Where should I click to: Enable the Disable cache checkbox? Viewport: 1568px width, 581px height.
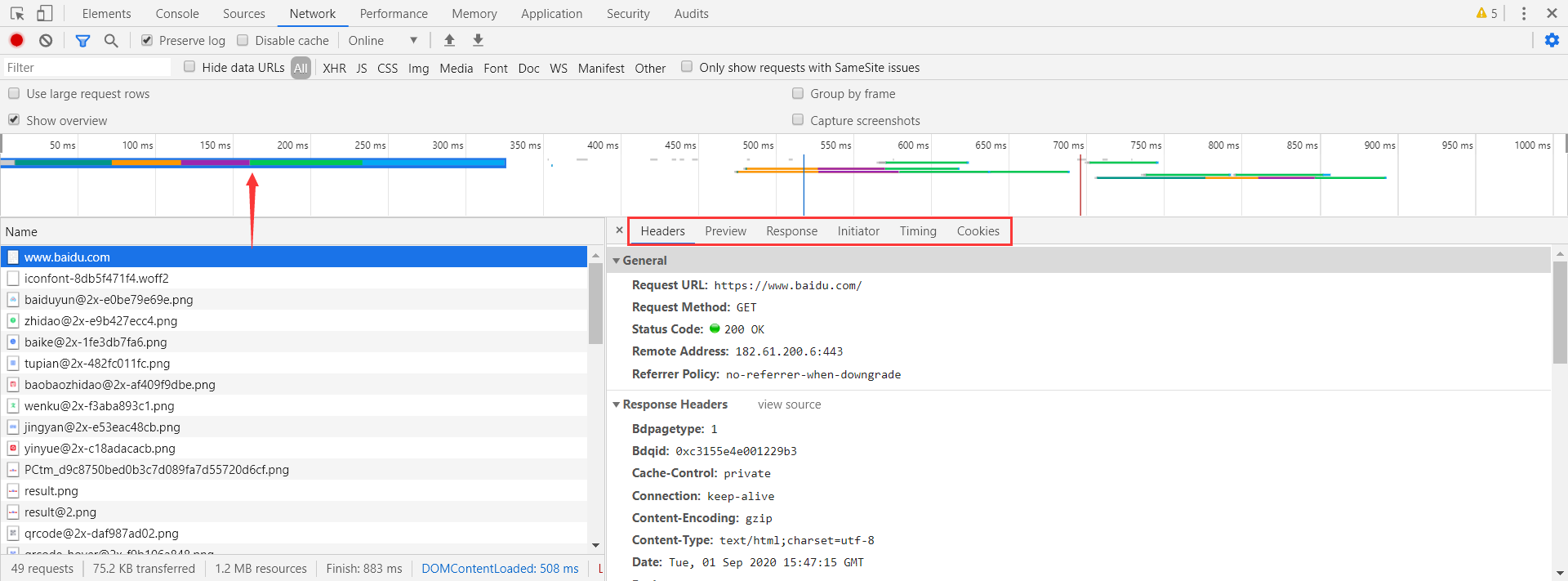pyautogui.click(x=243, y=40)
